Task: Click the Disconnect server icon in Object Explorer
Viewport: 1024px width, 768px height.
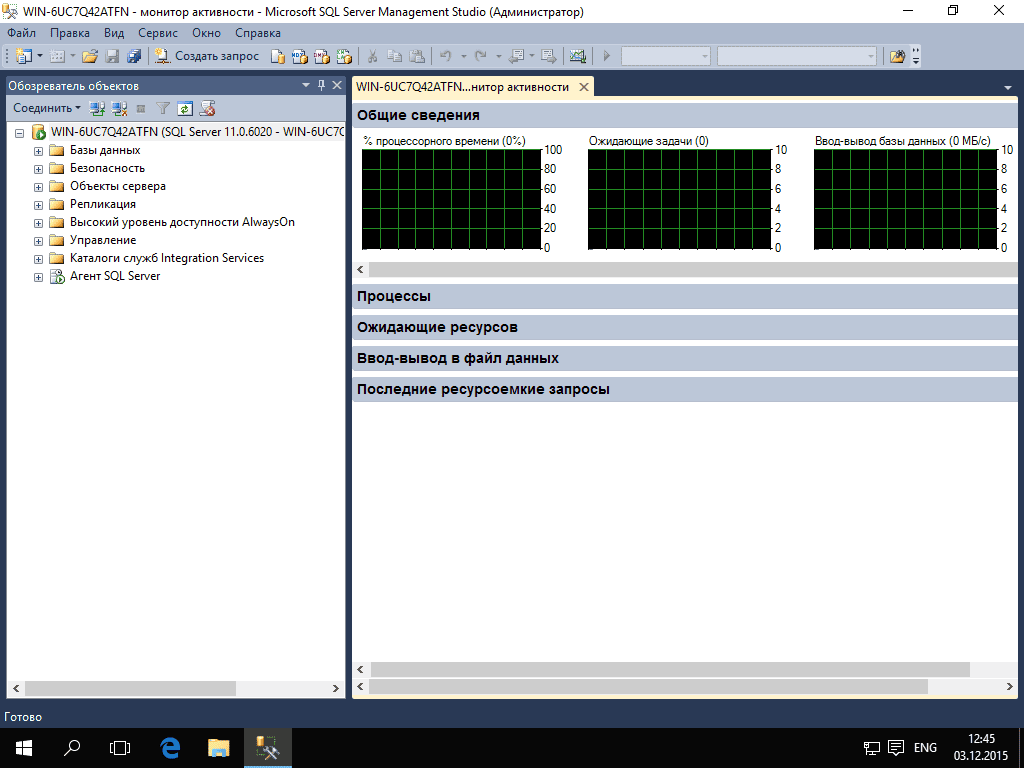Action: 119,108
